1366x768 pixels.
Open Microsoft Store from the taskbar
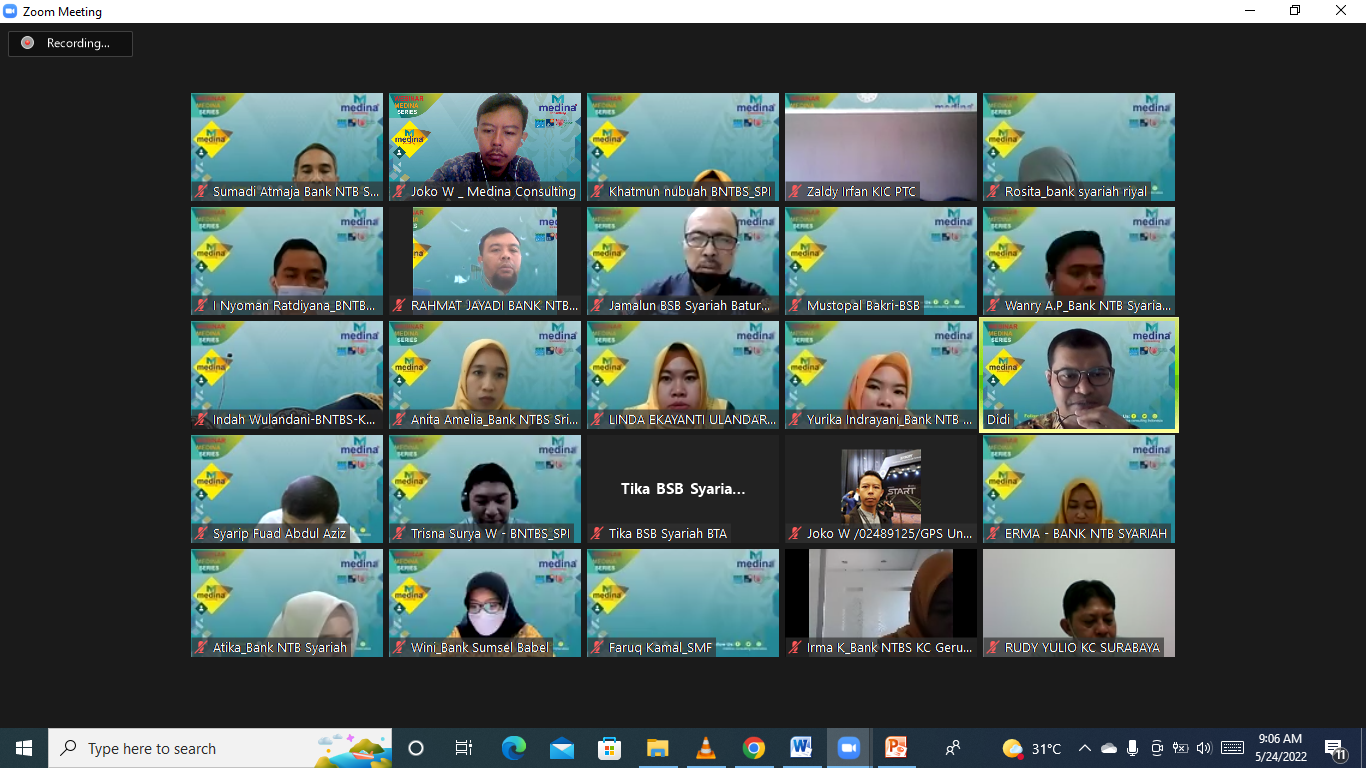(x=609, y=748)
